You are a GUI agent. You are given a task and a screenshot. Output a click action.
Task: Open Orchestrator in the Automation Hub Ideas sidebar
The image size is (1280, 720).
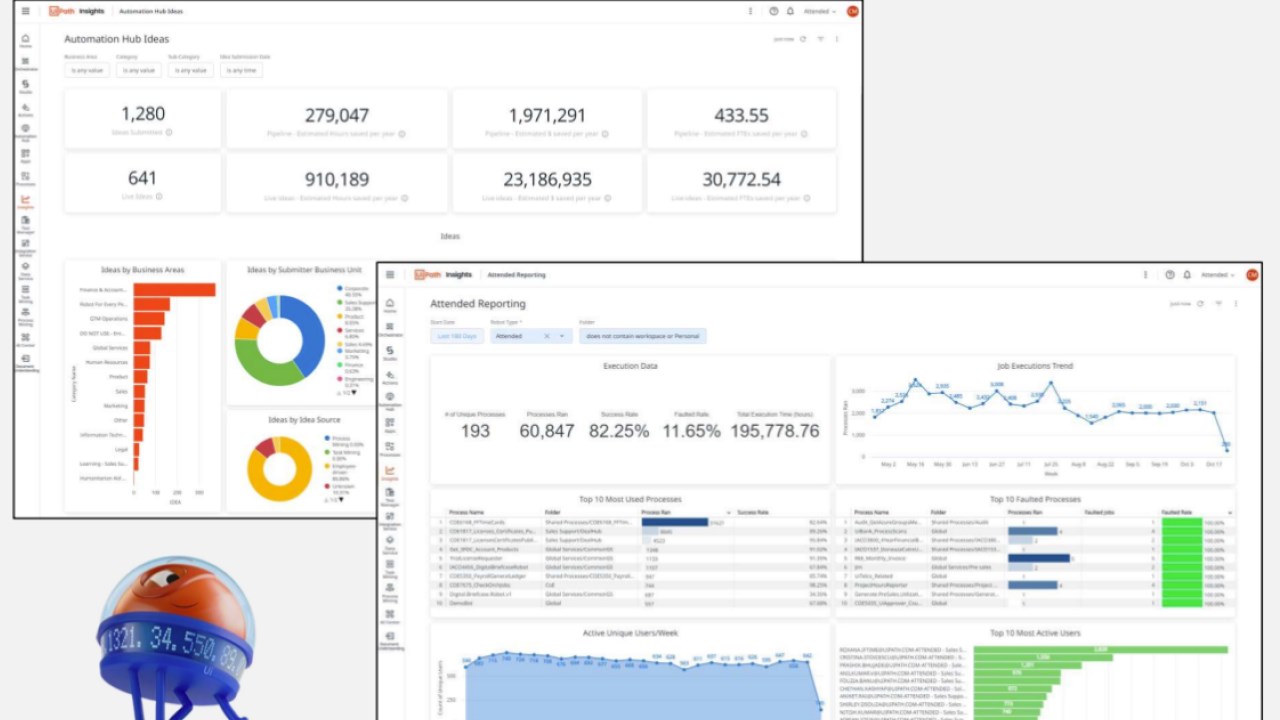tap(25, 63)
